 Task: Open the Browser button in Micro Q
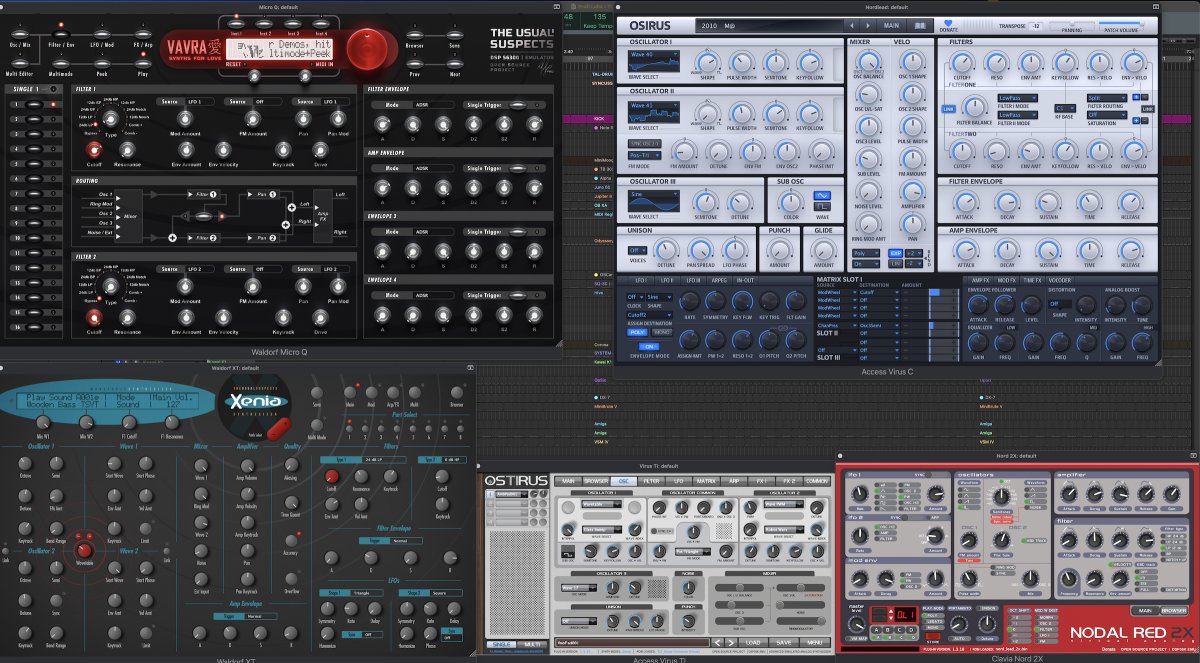414,34
